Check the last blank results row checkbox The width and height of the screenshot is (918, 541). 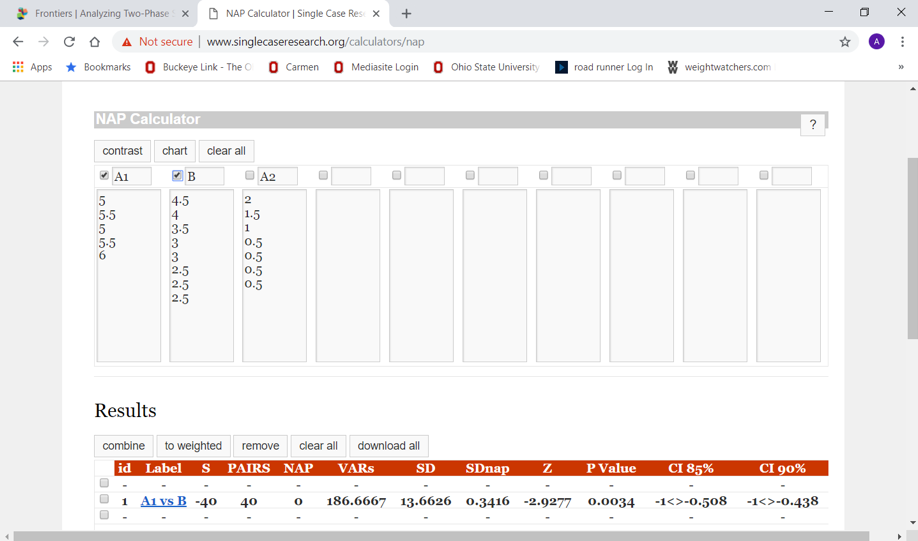click(104, 515)
